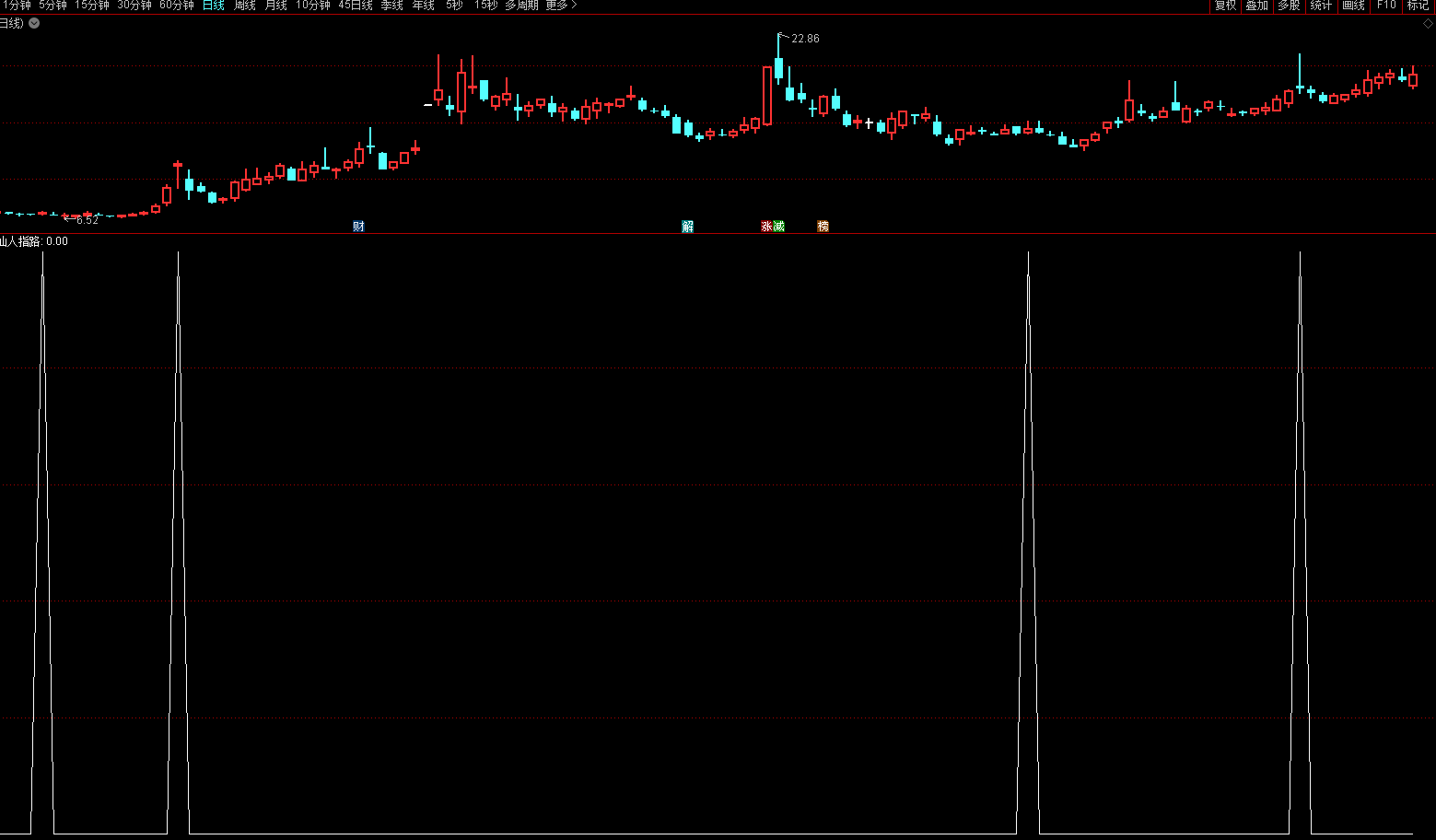Image resolution: width=1436 pixels, height=840 pixels.
Task: Open the dropdown arrow beside 日线 title
Action: tap(34, 23)
